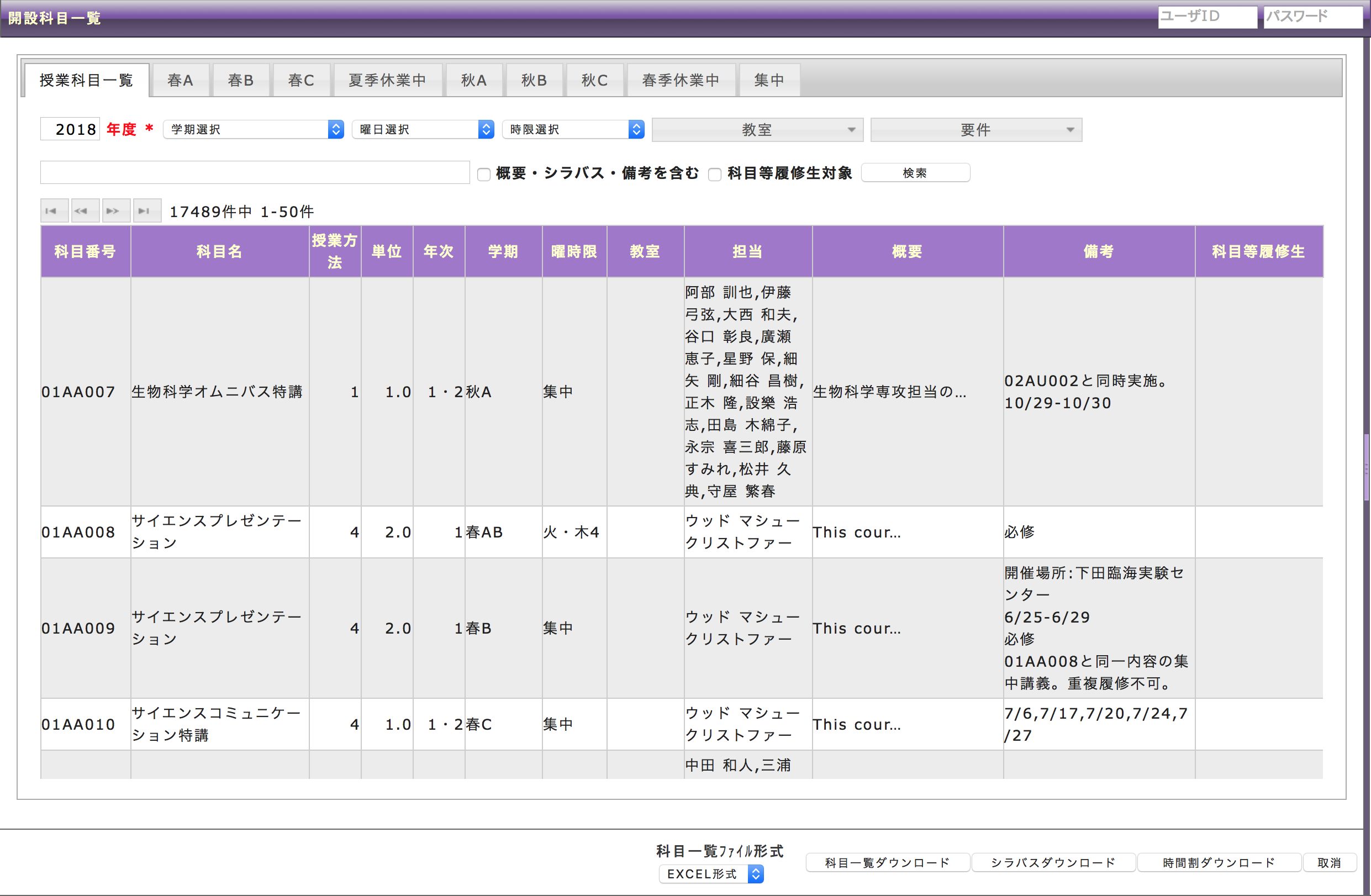Select the 集中 tab
Image resolution: width=1371 pixels, height=896 pixels.
(769, 80)
